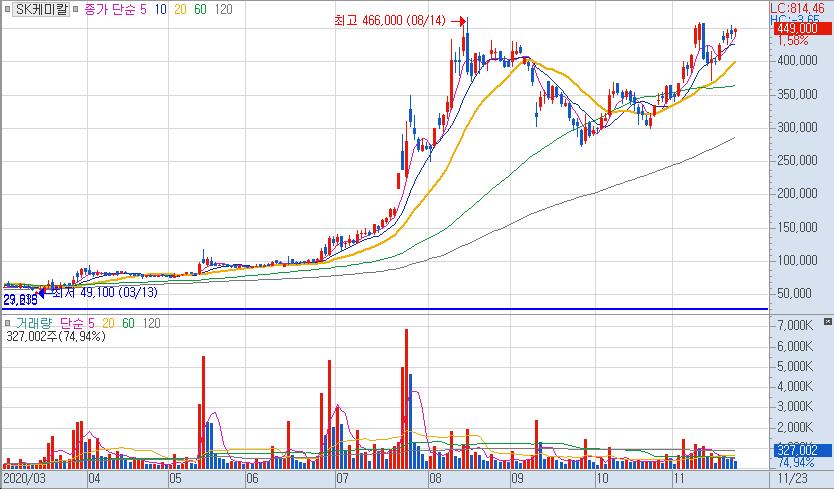The height and width of the screenshot is (489, 834).
Task: Click the 4,000K volume axis label
Action: point(795,386)
